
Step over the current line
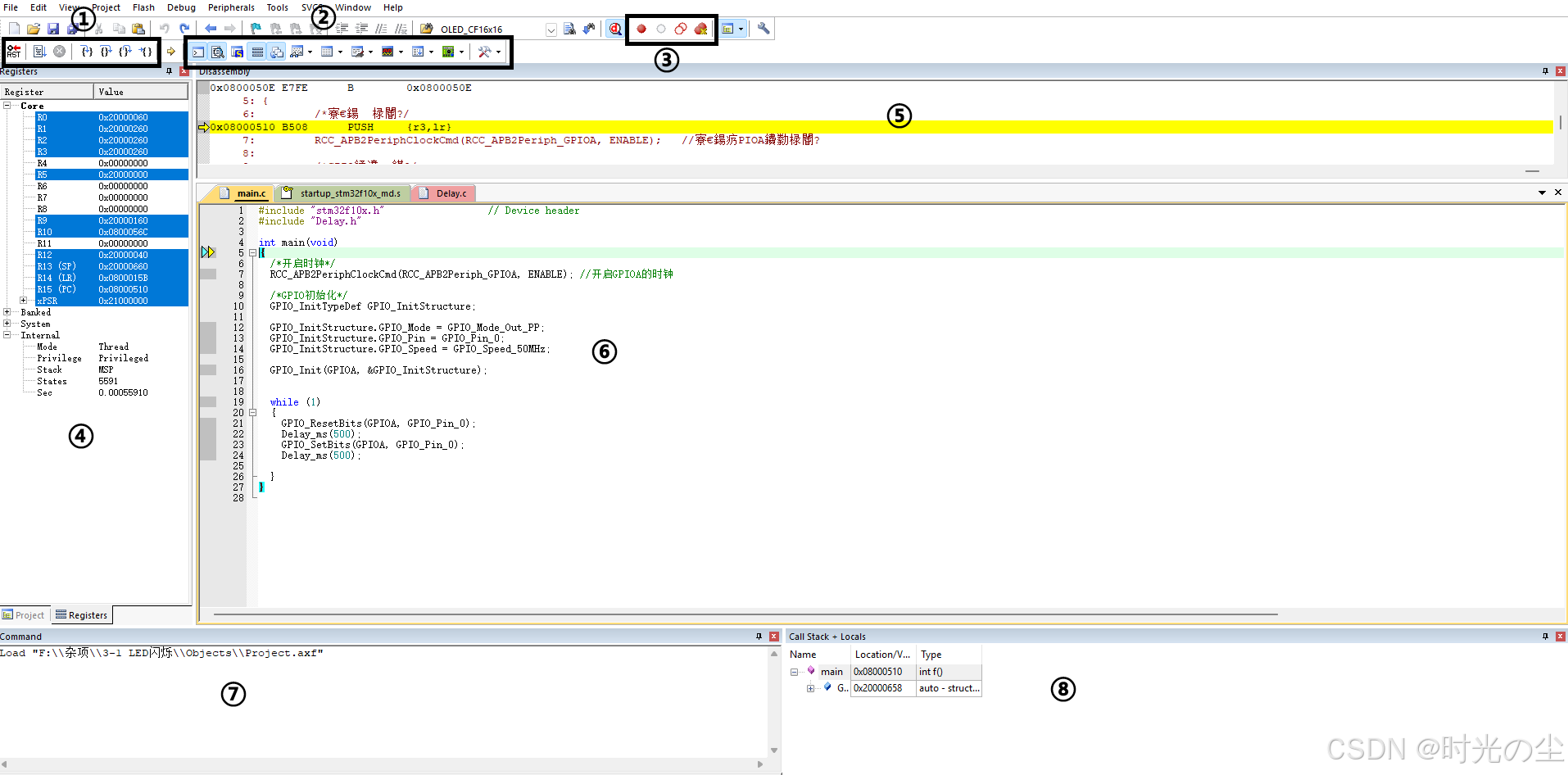pos(105,51)
